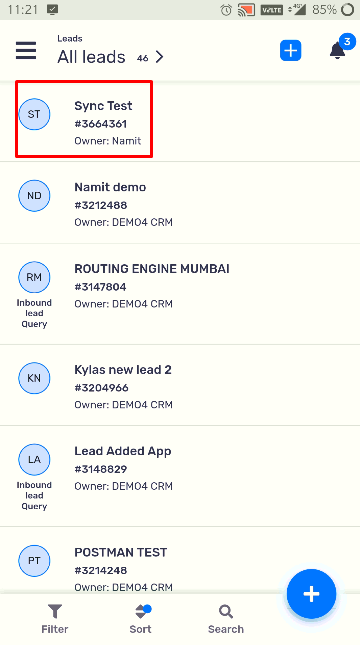Viewport: 360px width, 645px height.
Task: Tap the blue add-lead plus icon in header
Action: point(290,51)
